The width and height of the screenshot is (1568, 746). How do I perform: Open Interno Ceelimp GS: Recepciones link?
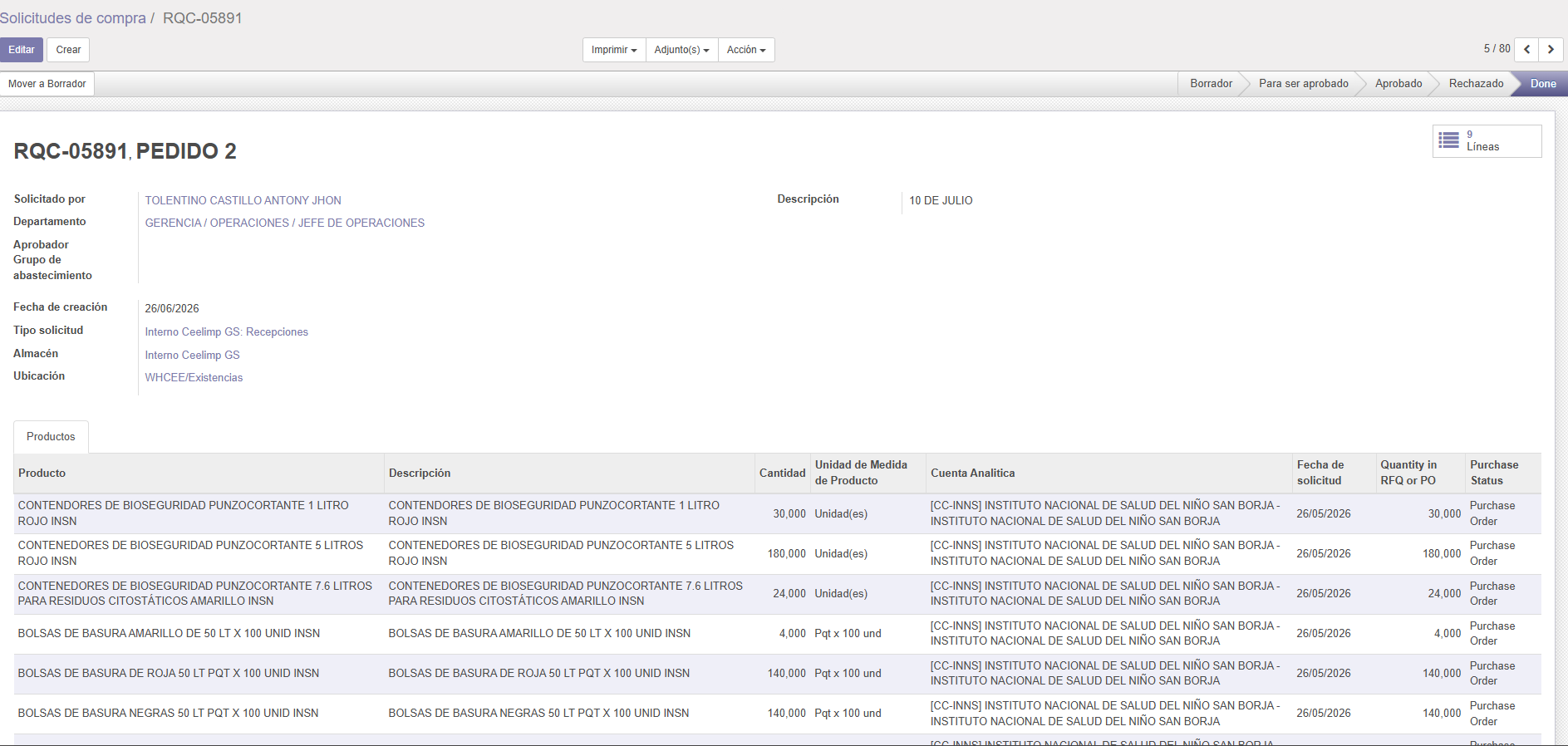pyautogui.click(x=226, y=331)
